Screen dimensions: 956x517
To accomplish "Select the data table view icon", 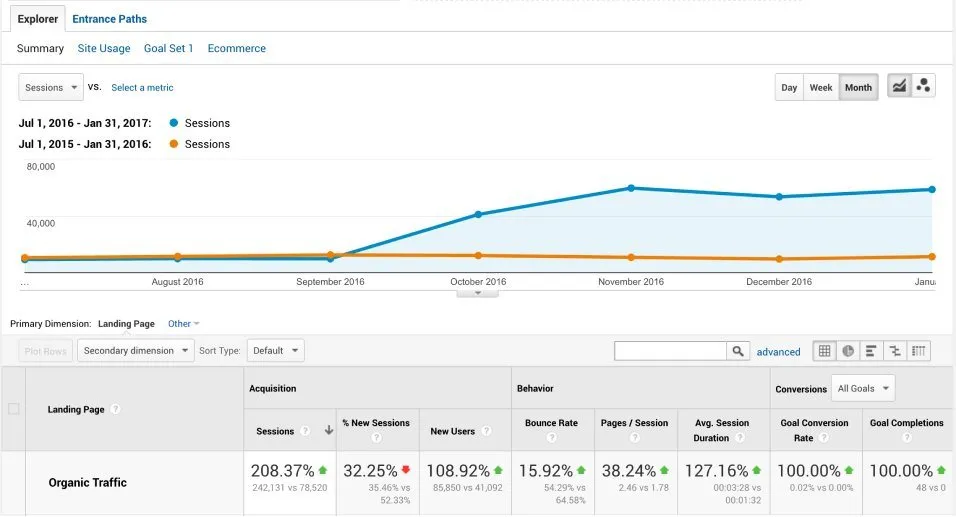I will tap(824, 351).
